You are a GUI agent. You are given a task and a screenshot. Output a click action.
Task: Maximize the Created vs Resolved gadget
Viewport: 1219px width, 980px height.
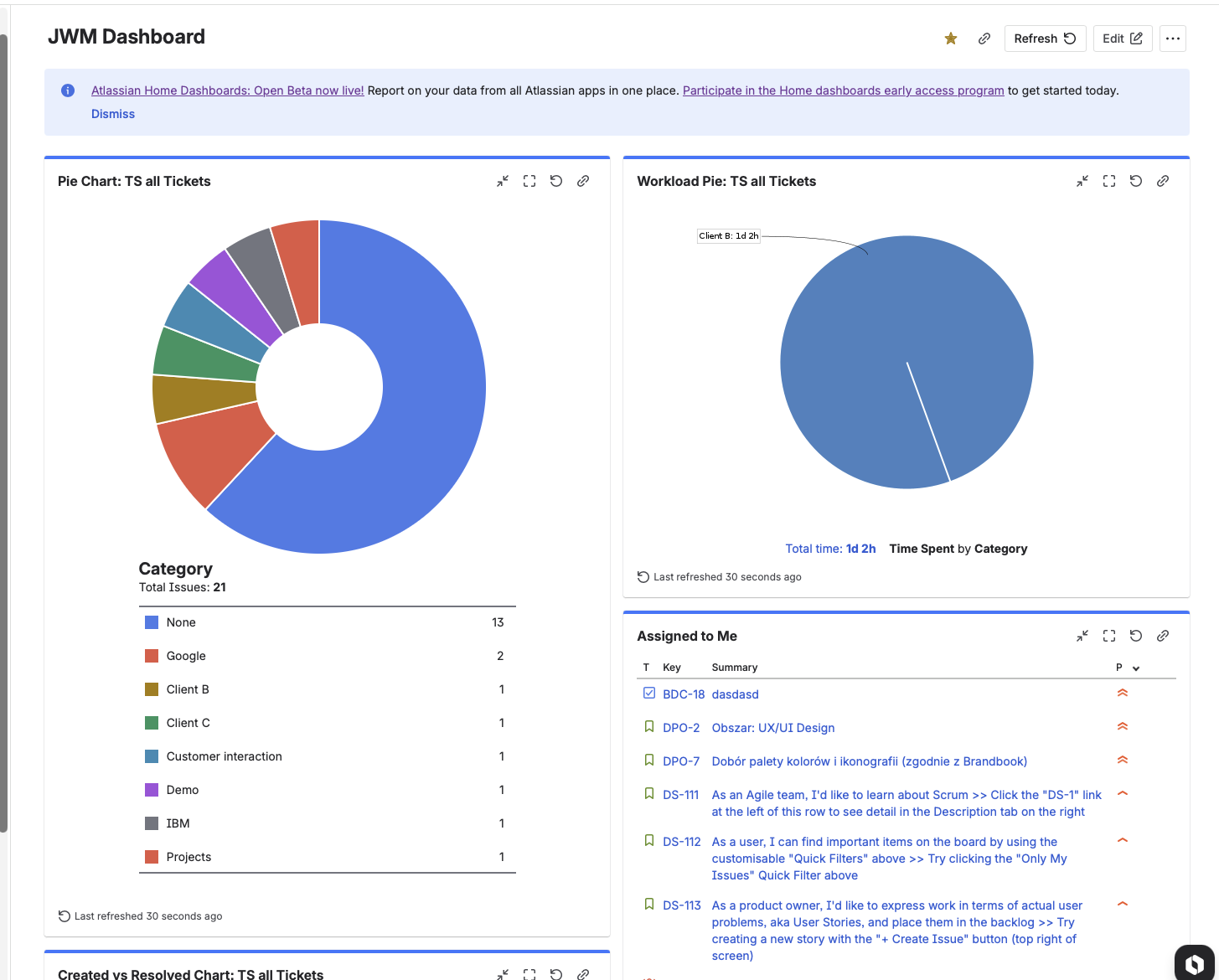point(529,974)
